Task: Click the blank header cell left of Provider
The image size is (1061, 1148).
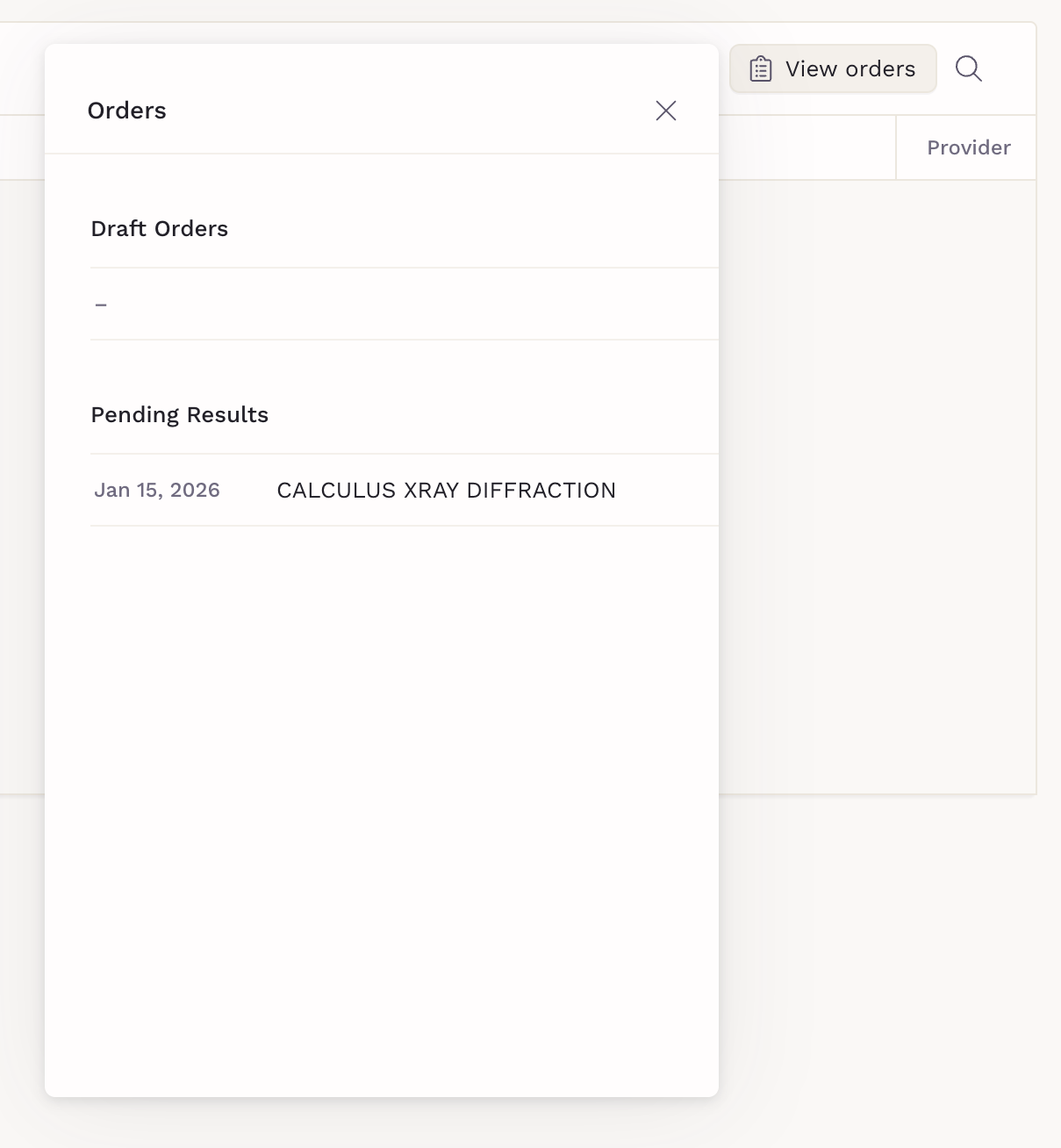Action: (807, 147)
